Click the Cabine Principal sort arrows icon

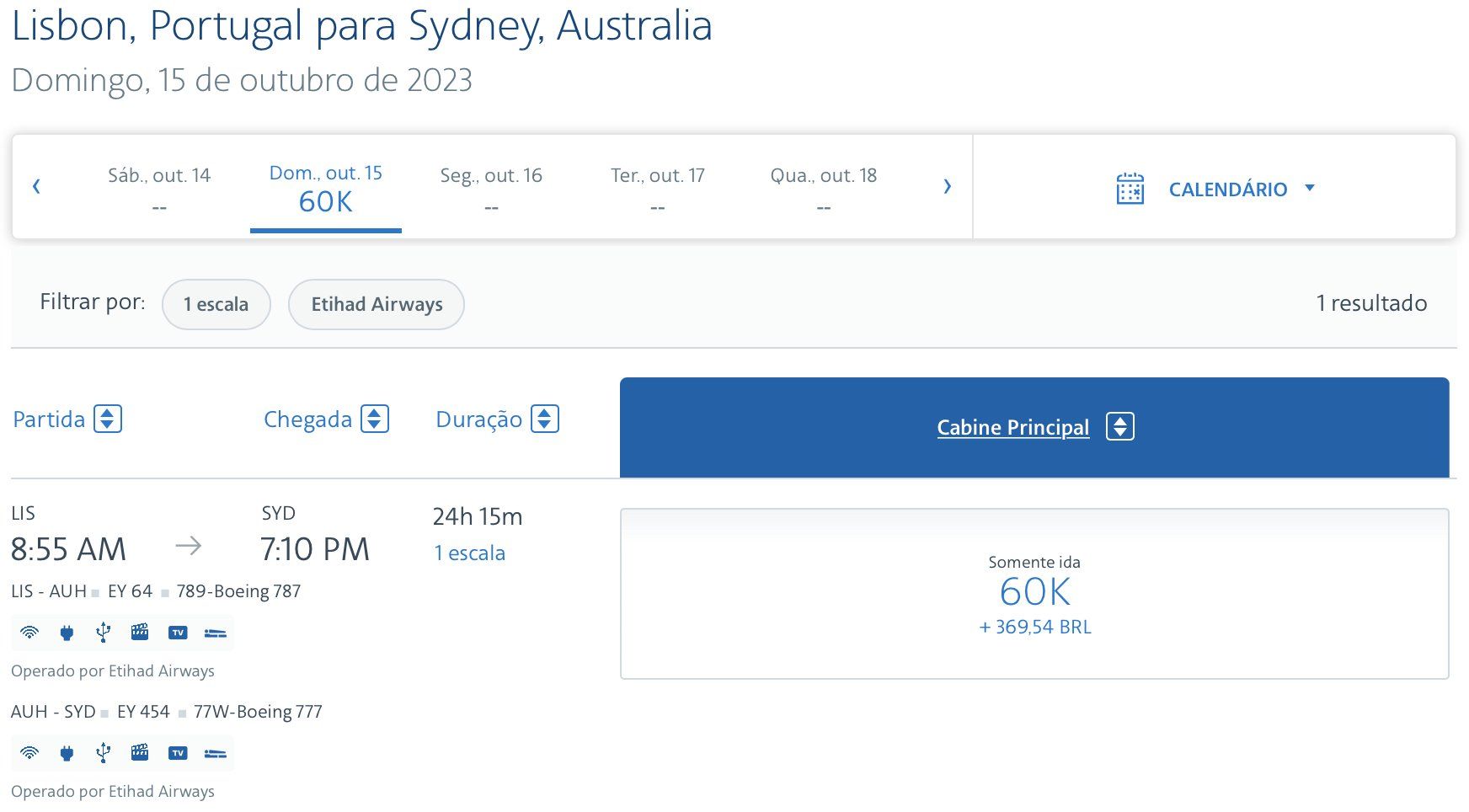tap(1120, 426)
